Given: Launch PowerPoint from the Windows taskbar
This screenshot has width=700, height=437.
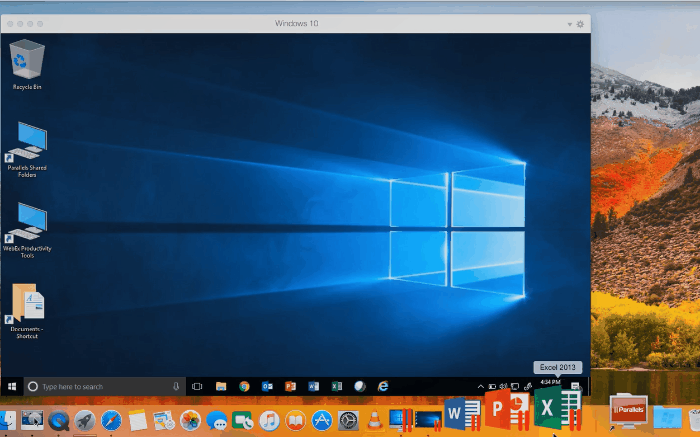Looking at the screenshot, I should (x=291, y=387).
